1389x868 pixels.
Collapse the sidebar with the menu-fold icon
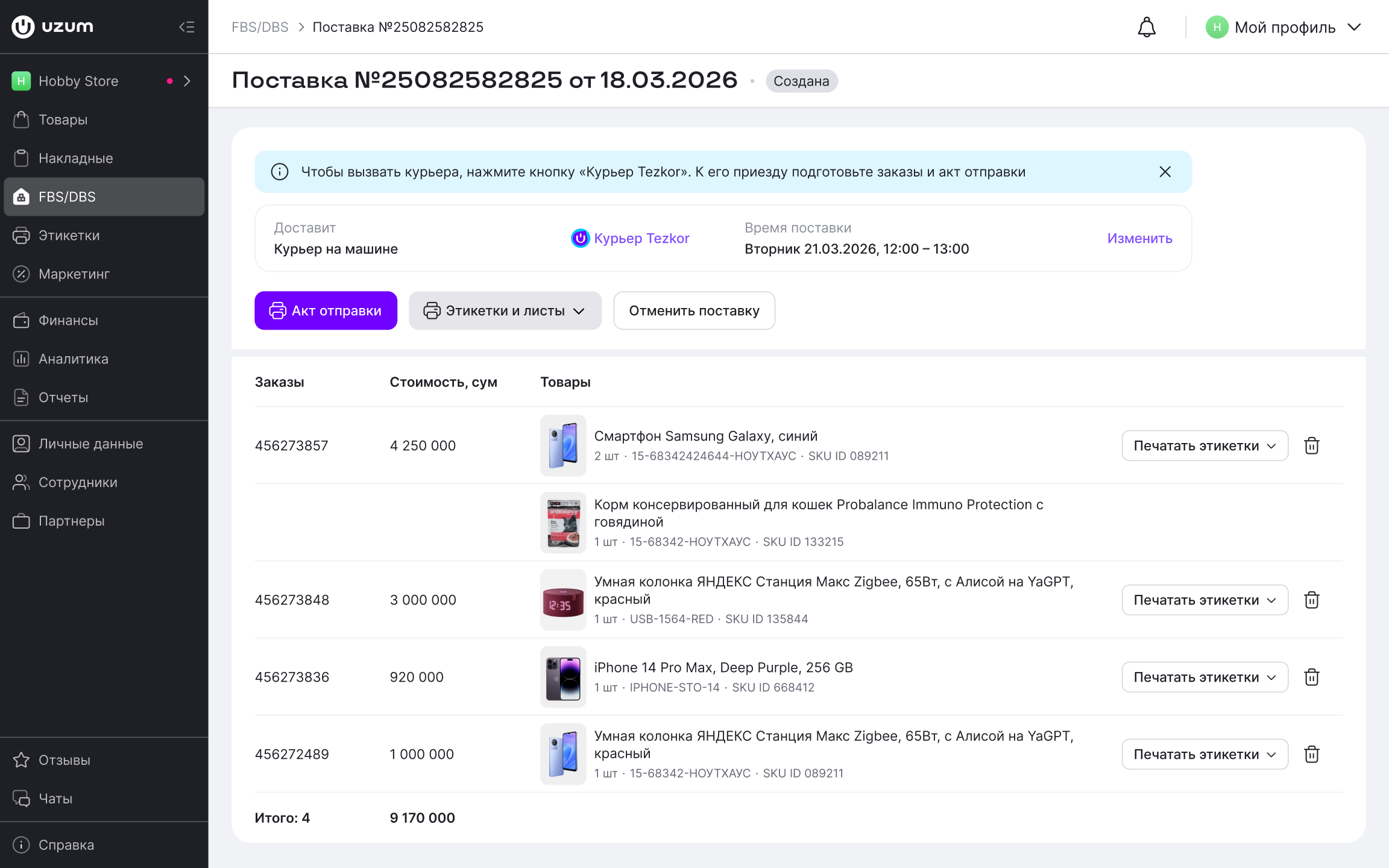(186, 27)
